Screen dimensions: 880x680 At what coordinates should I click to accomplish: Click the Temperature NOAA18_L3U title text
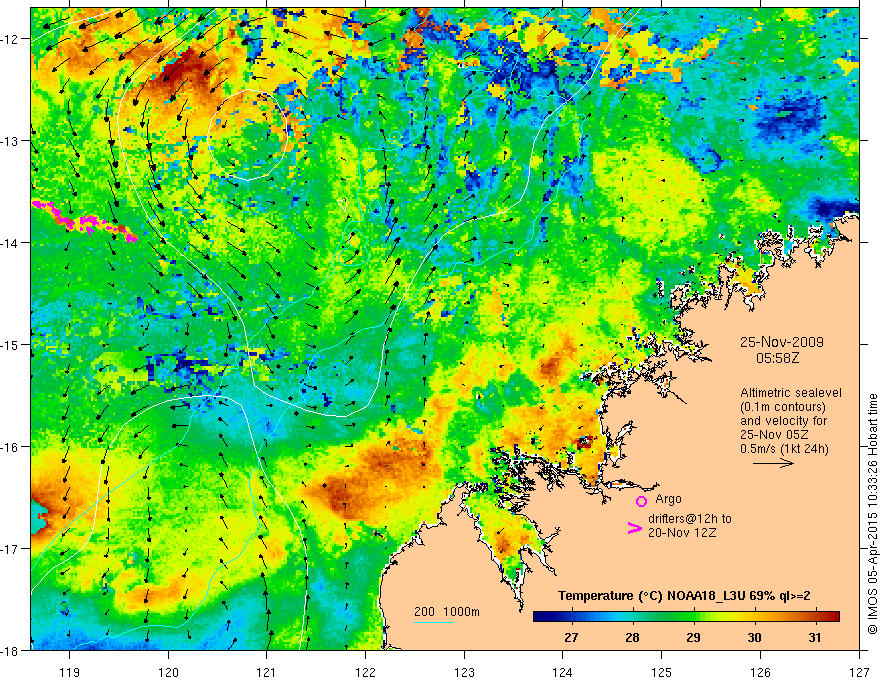click(684, 596)
